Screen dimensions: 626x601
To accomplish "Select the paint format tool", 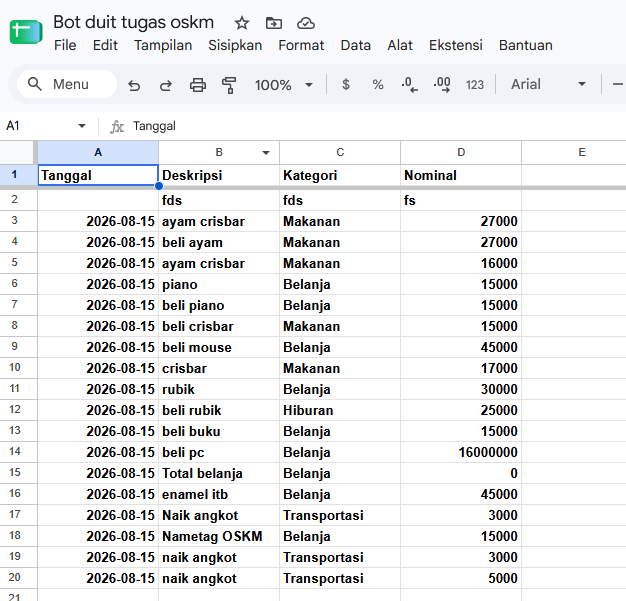I will 229,85.
